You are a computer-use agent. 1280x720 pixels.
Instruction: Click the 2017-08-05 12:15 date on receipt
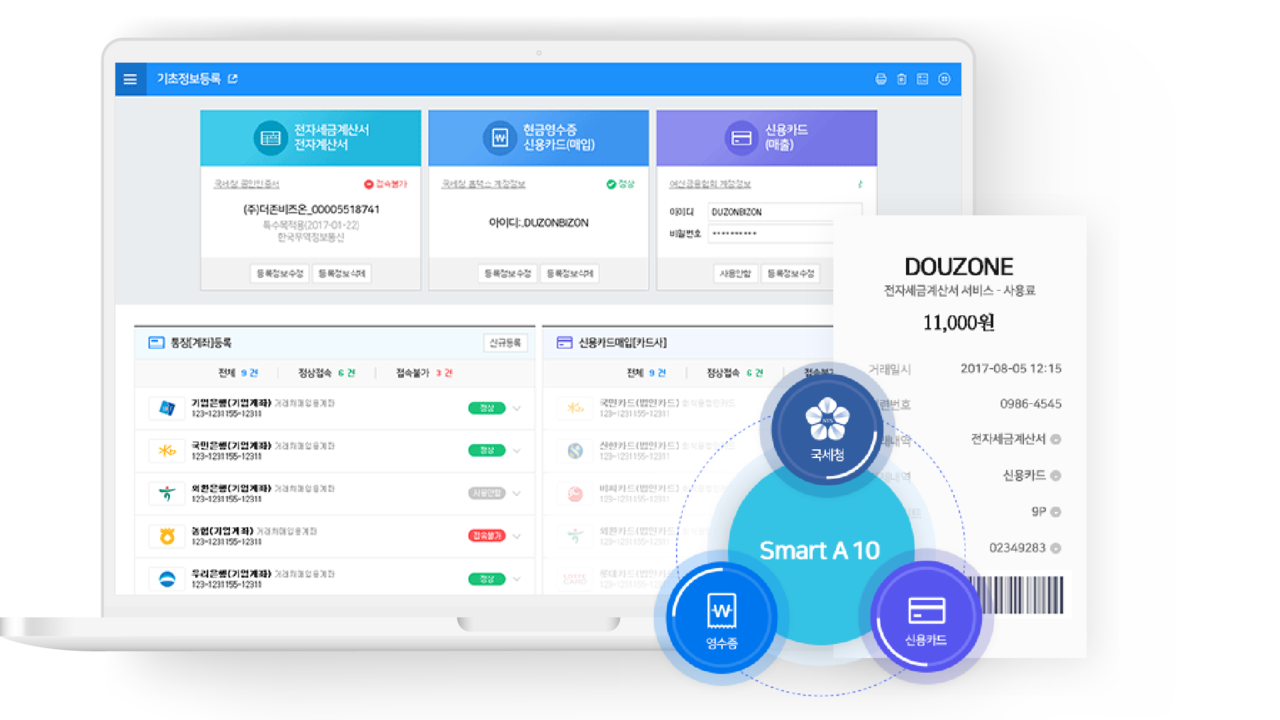(1011, 368)
